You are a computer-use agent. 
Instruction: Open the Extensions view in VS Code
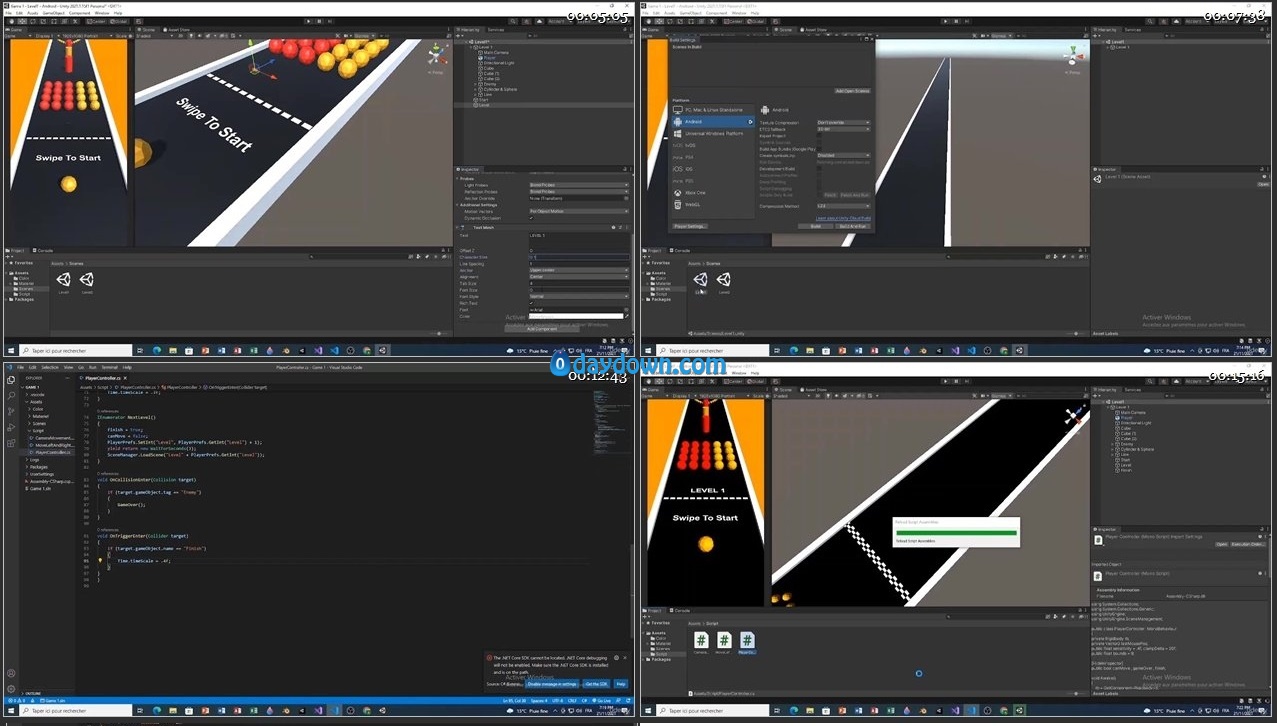11,443
